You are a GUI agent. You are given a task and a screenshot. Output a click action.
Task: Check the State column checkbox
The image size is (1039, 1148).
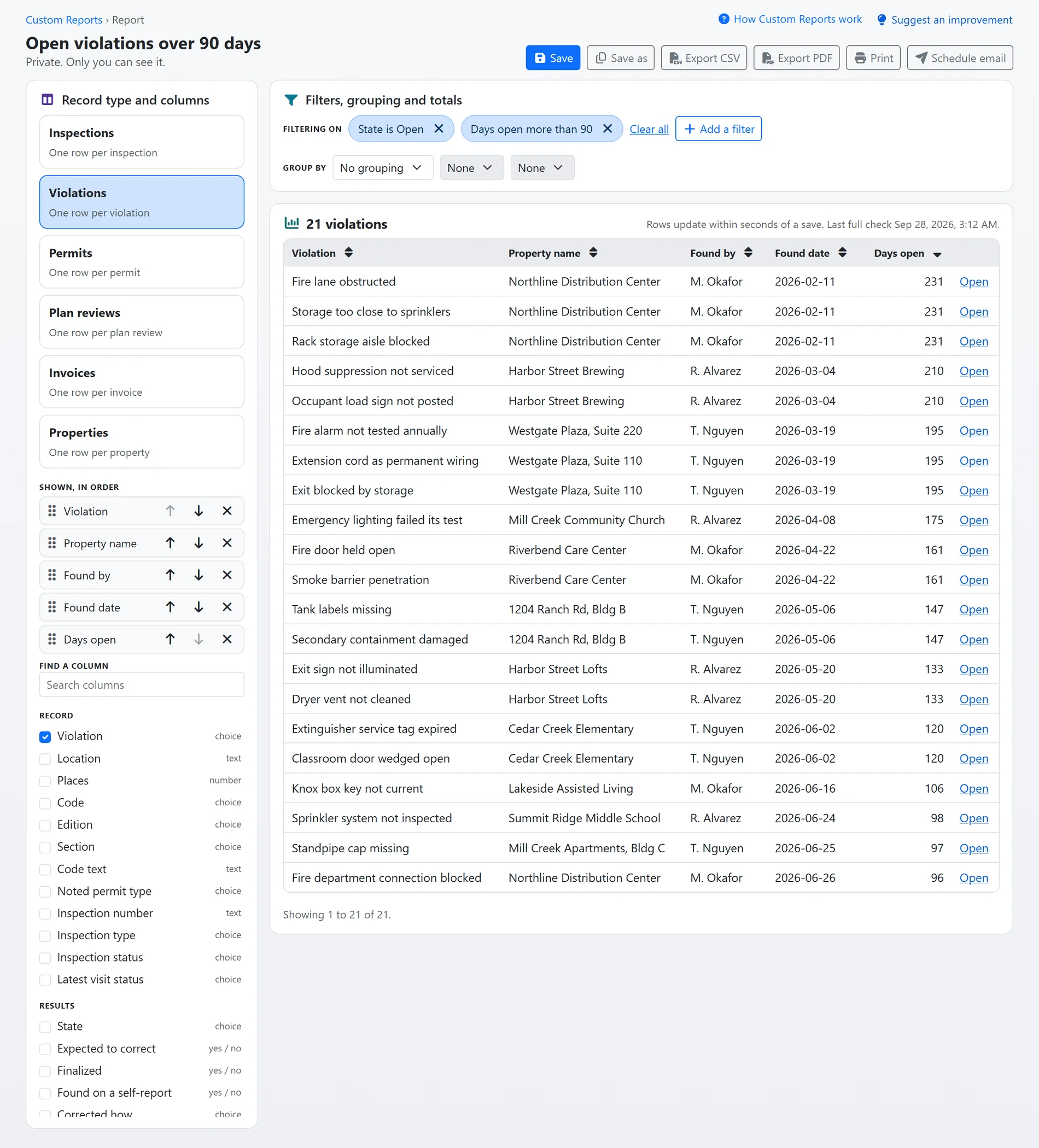45,1027
